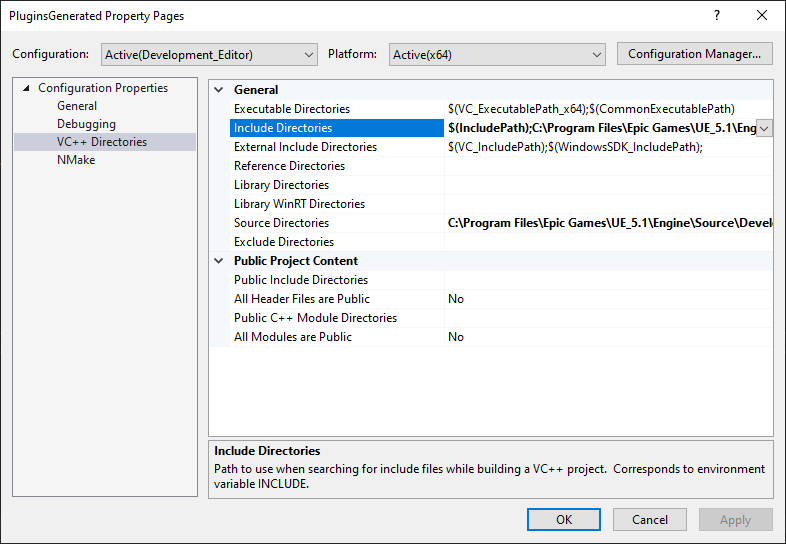Click the Apply button
786x544 pixels.
click(735, 519)
